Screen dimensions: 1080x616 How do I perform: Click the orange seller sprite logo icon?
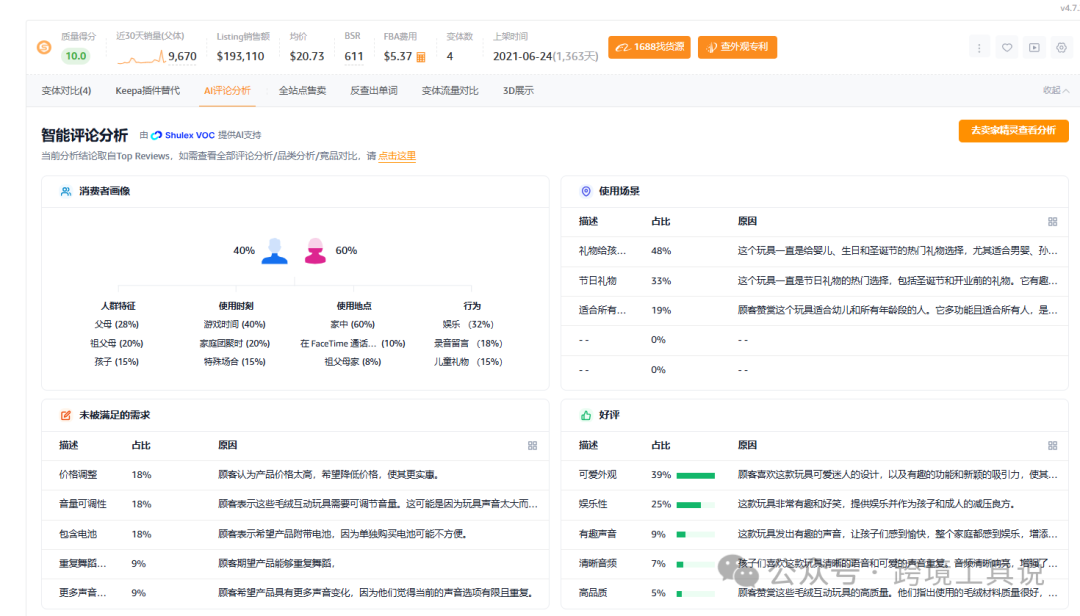tap(44, 48)
